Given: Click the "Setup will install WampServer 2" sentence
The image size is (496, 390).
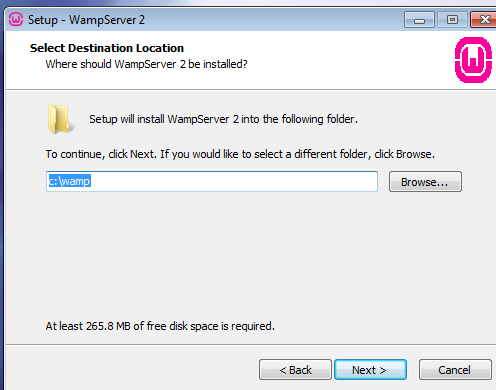Looking at the screenshot, I should coord(223,119).
